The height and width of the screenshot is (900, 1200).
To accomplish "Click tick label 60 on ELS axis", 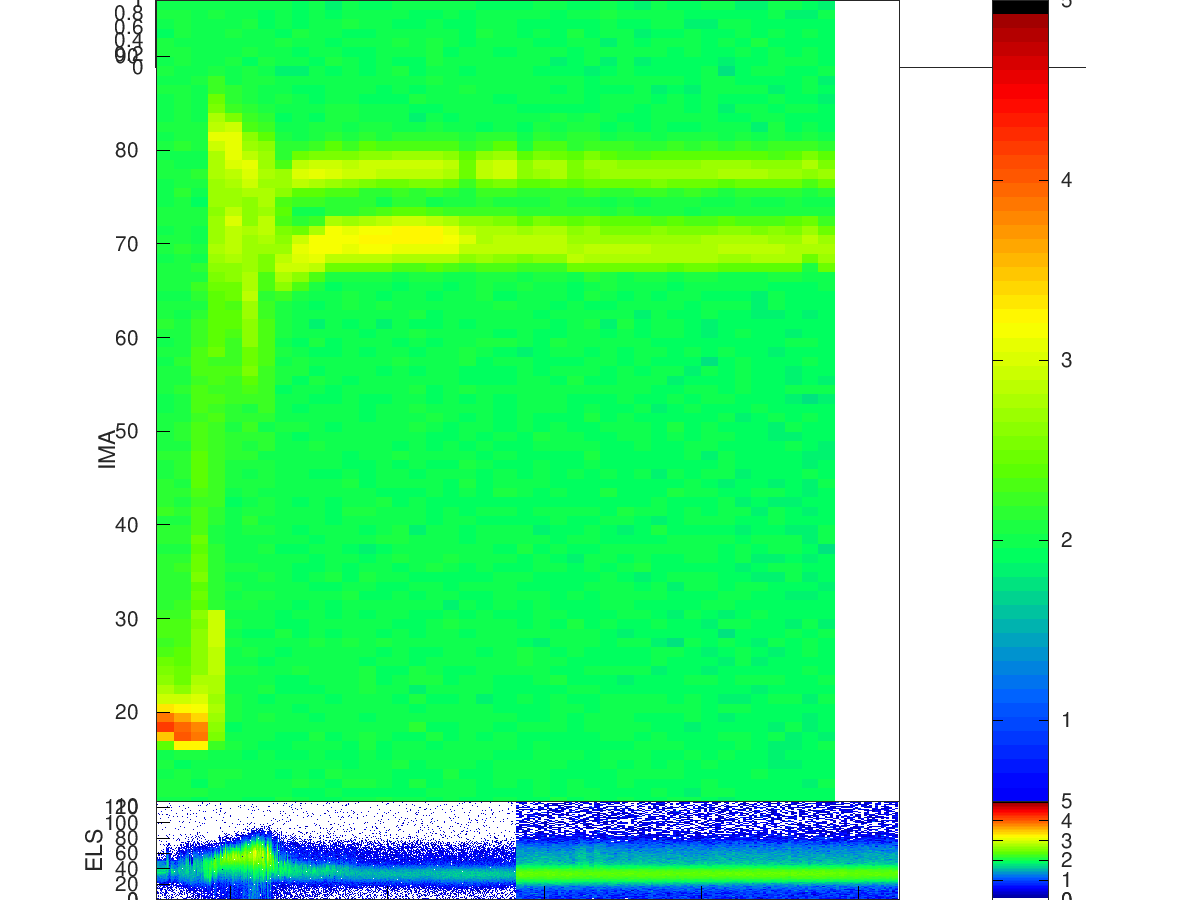I will click(x=126, y=851).
